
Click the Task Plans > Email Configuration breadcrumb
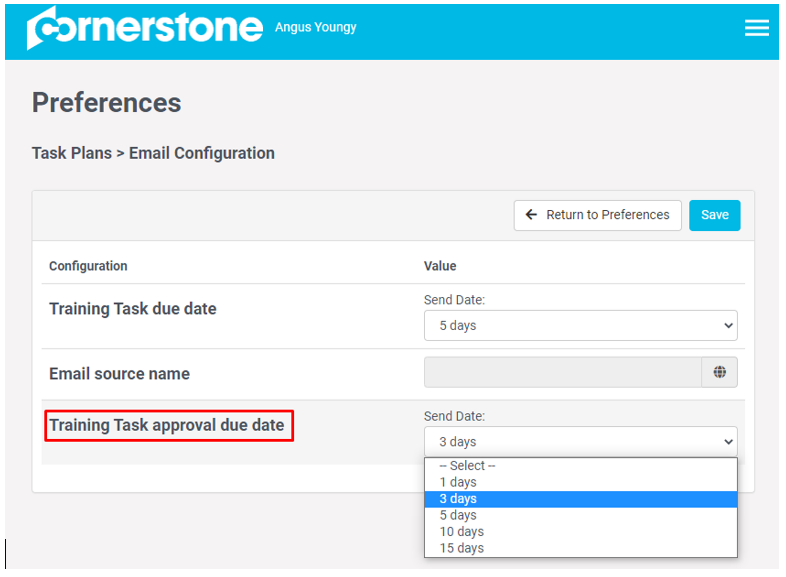(153, 153)
